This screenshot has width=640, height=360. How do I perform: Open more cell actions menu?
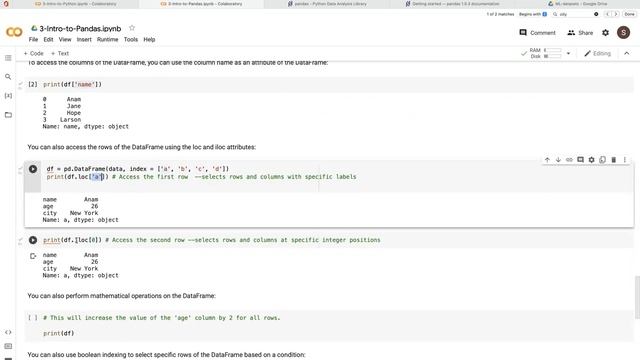624,160
